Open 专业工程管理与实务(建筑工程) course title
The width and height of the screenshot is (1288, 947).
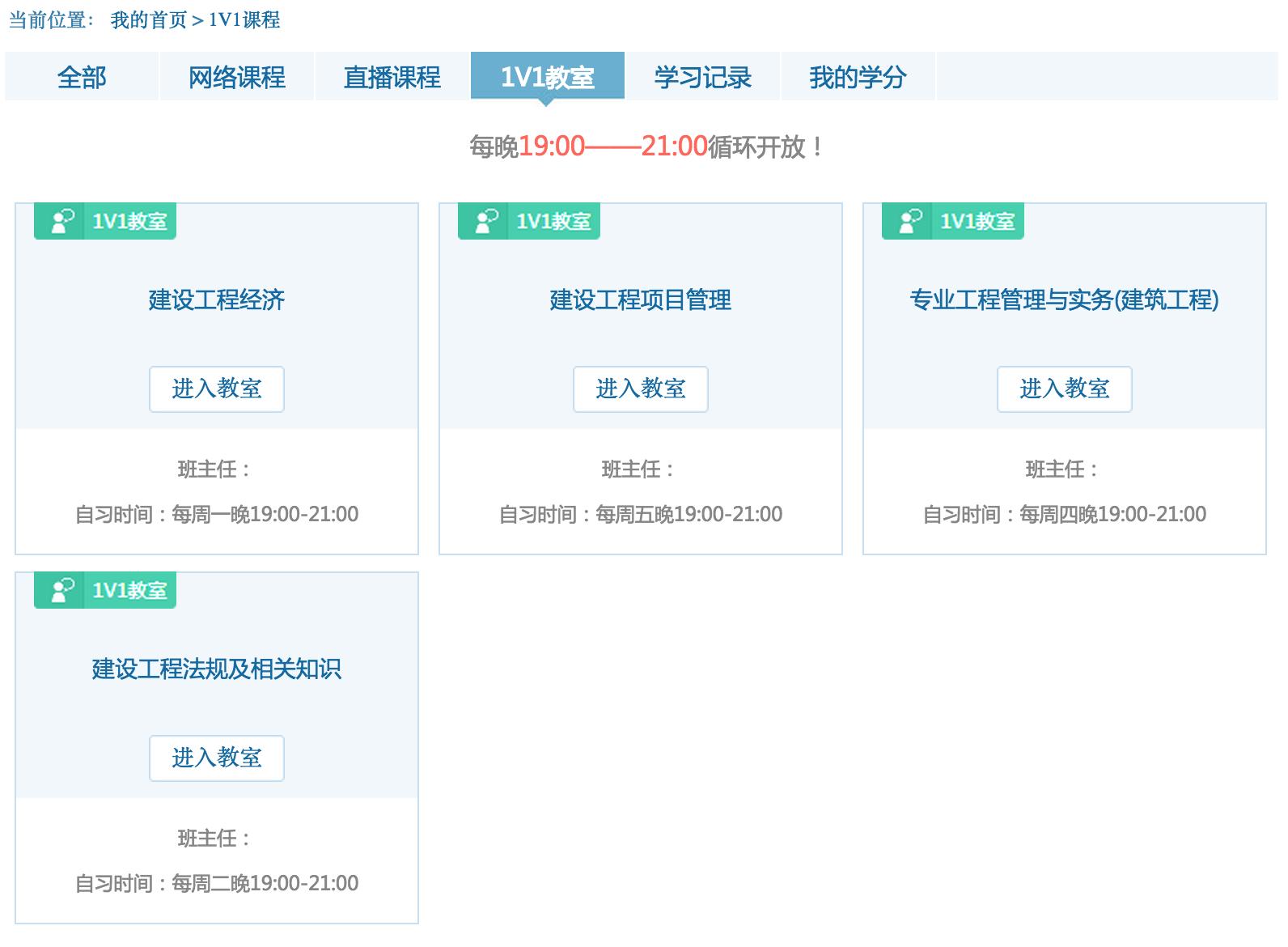[x=1064, y=300]
